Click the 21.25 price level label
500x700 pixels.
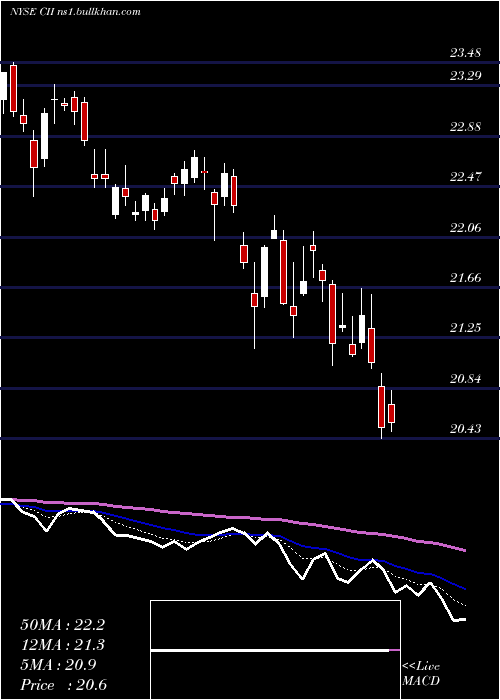click(465, 328)
